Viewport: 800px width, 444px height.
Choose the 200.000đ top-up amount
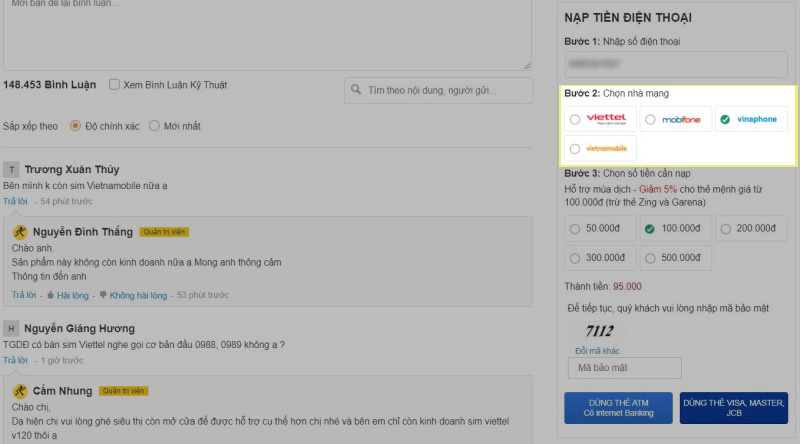click(x=751, y=228)
